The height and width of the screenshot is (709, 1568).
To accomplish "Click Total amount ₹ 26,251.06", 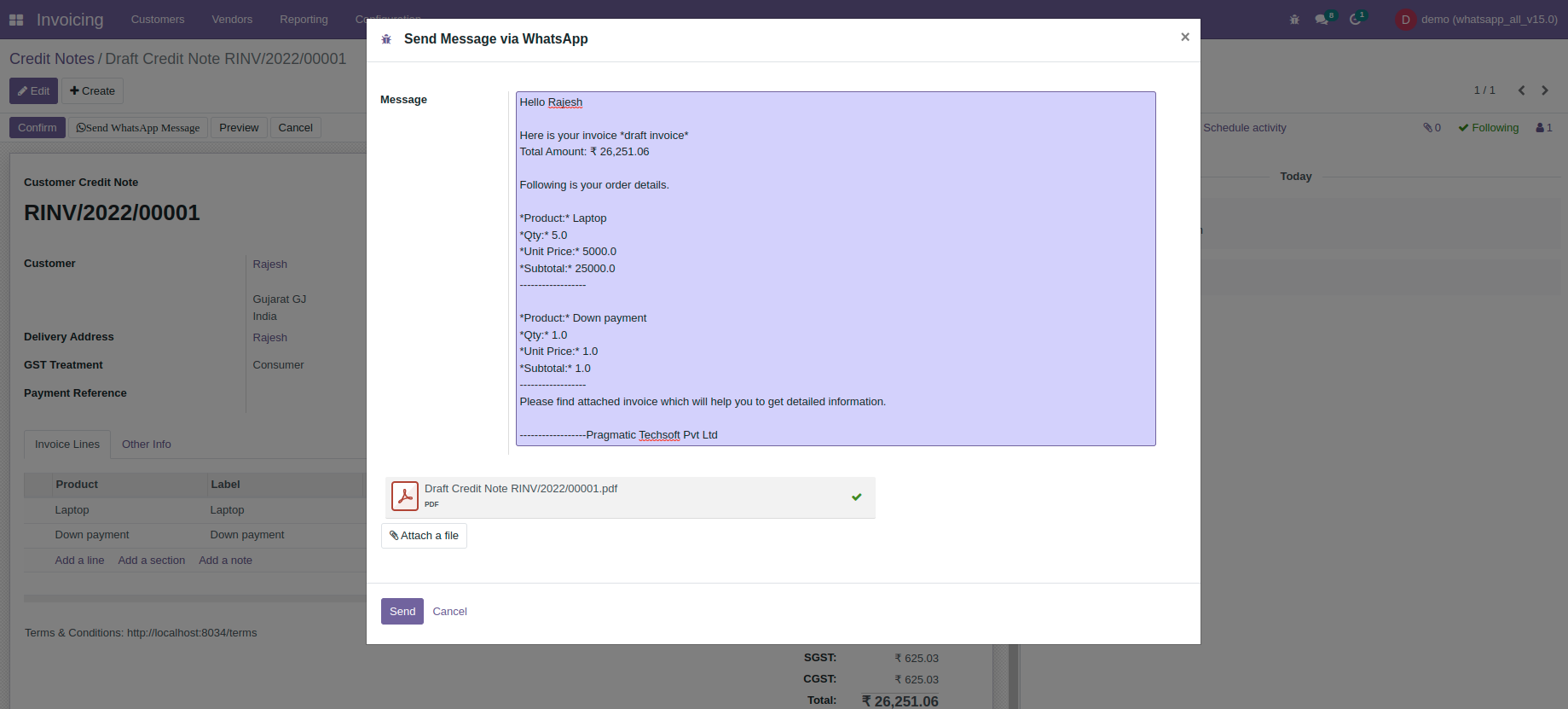I will [x=900, y=701].
